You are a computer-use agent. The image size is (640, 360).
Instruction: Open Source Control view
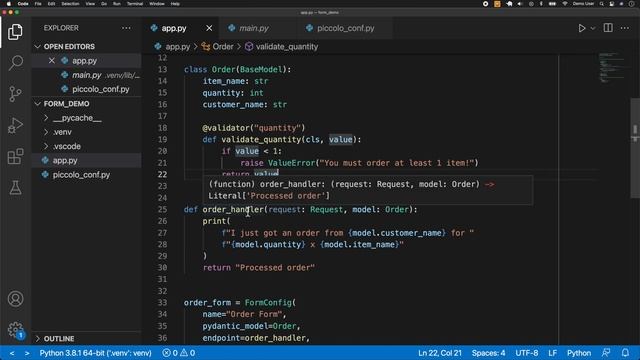(x=15, y=94)
